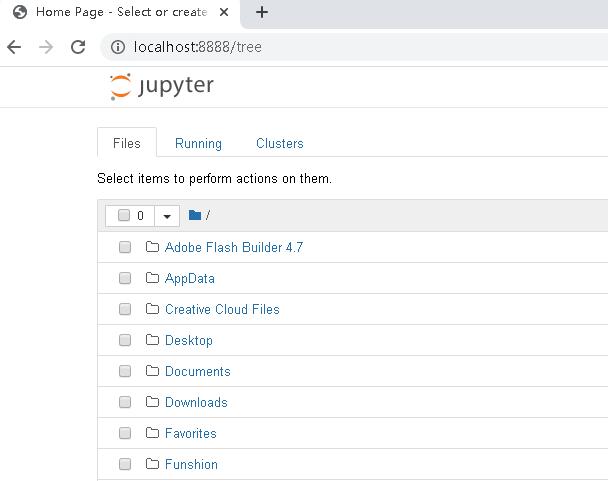Close the Home Page browser tab
The width and height of the screenshot is (608, 481).
(224, 12)
